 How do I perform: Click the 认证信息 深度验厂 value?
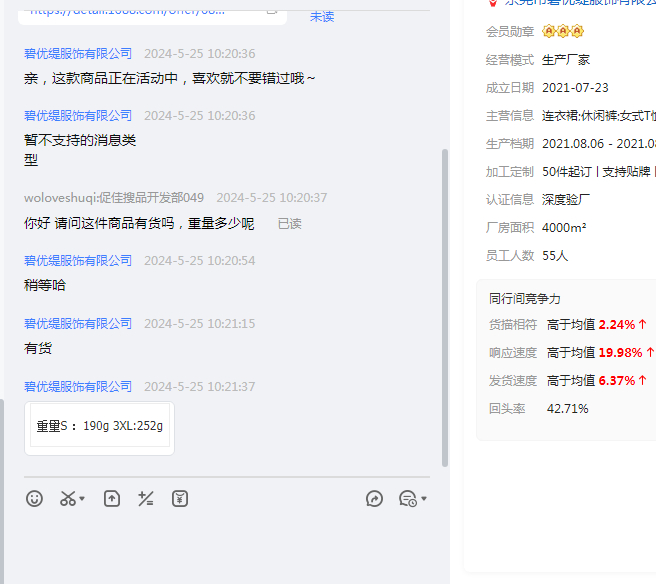click(566, 200)
